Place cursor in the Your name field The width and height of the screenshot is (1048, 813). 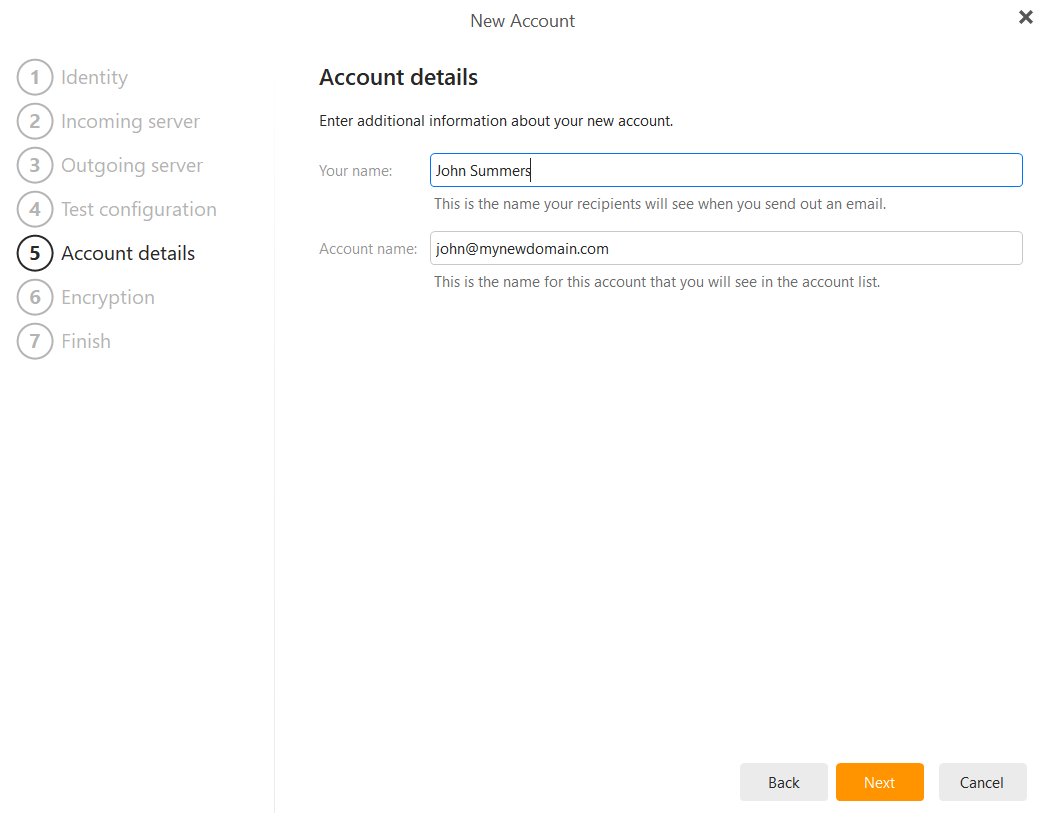pos(726,170)
